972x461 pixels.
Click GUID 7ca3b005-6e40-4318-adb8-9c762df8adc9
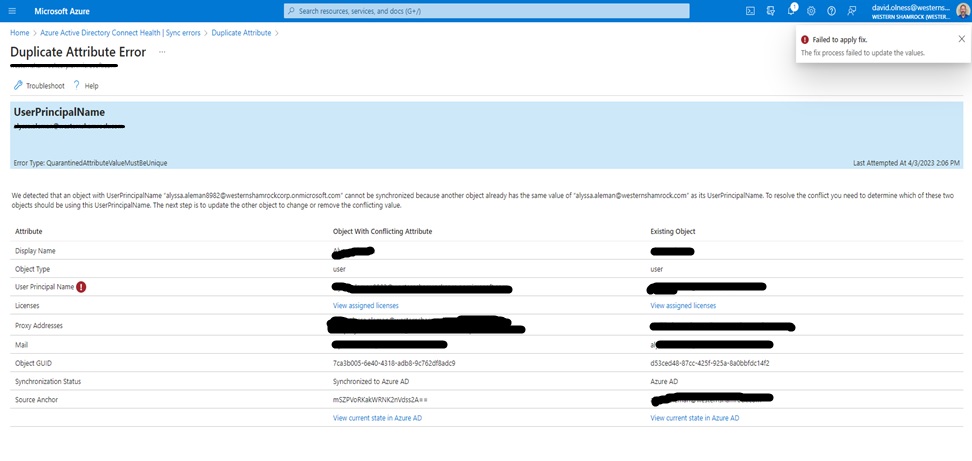[394, 363]
